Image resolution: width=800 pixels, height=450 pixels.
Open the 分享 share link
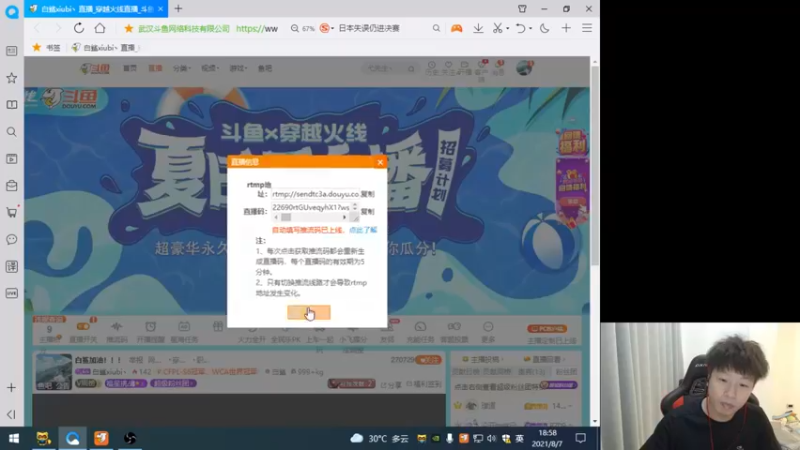391,385
